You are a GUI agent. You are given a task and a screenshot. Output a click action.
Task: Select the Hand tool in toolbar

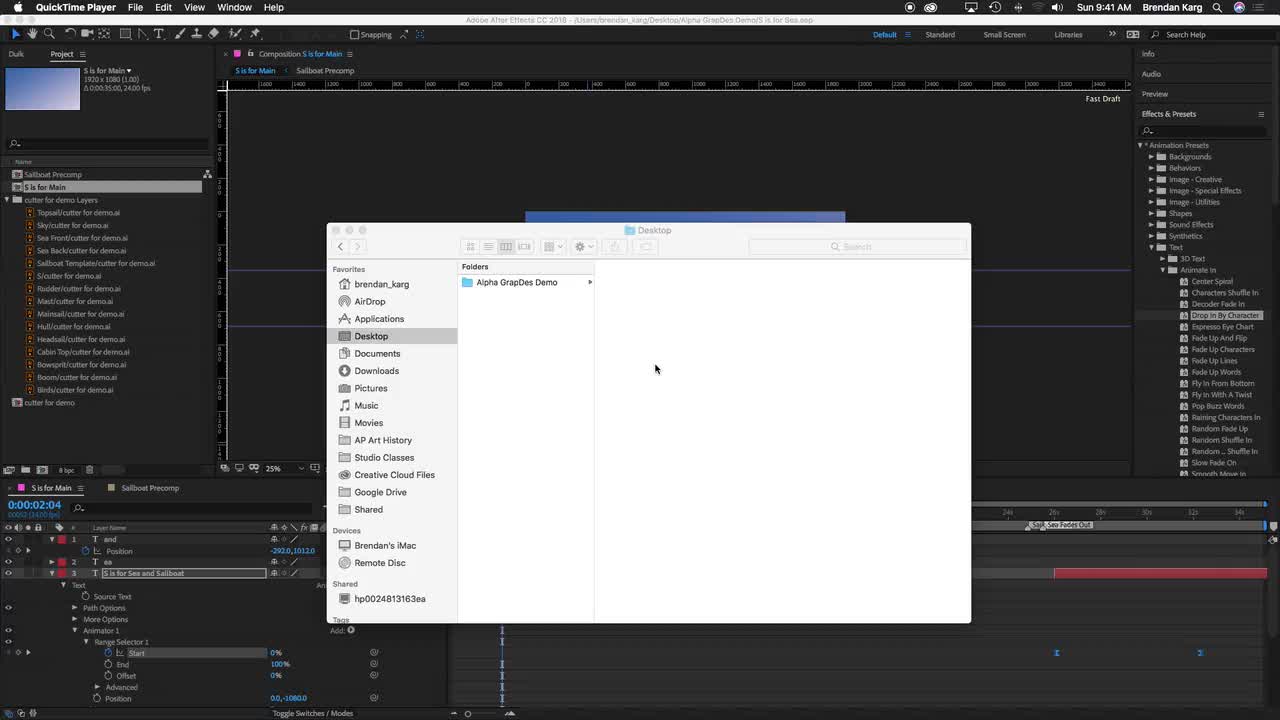pyautogui.click(x=32, y=34)
